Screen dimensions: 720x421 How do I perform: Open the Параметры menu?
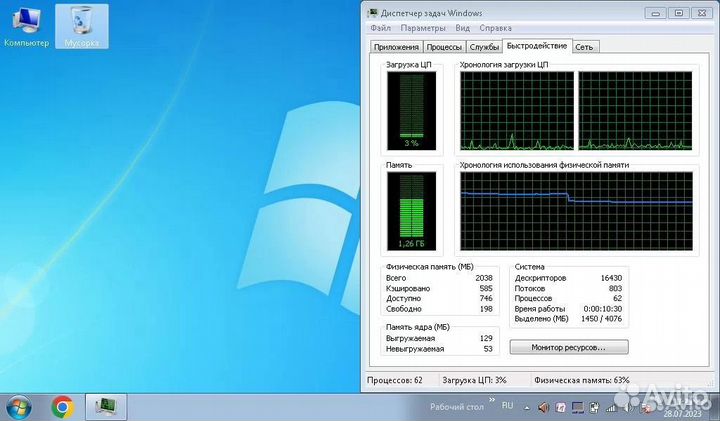[x=423, y=28]
